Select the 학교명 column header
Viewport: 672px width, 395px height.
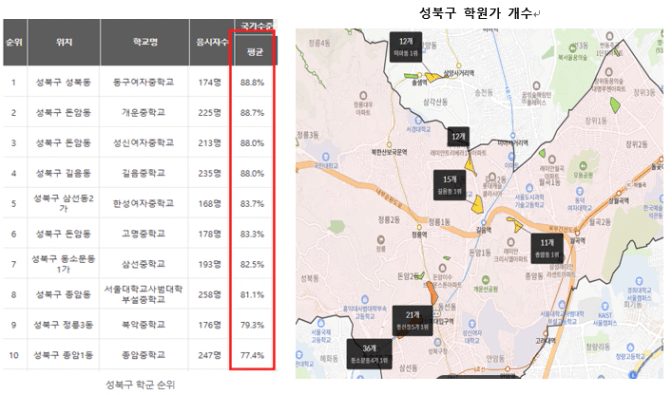tap(145, 42)
